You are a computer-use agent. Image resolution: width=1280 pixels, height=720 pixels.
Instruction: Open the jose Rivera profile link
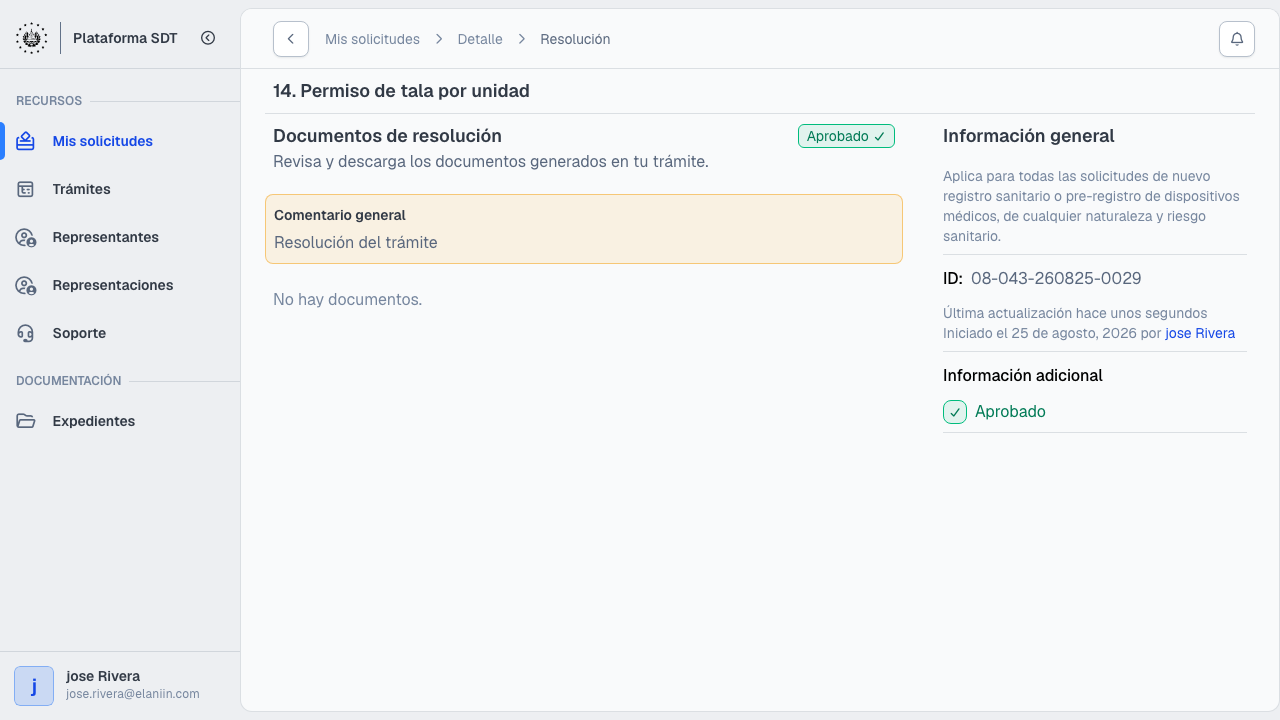[x=1200, y=333]
